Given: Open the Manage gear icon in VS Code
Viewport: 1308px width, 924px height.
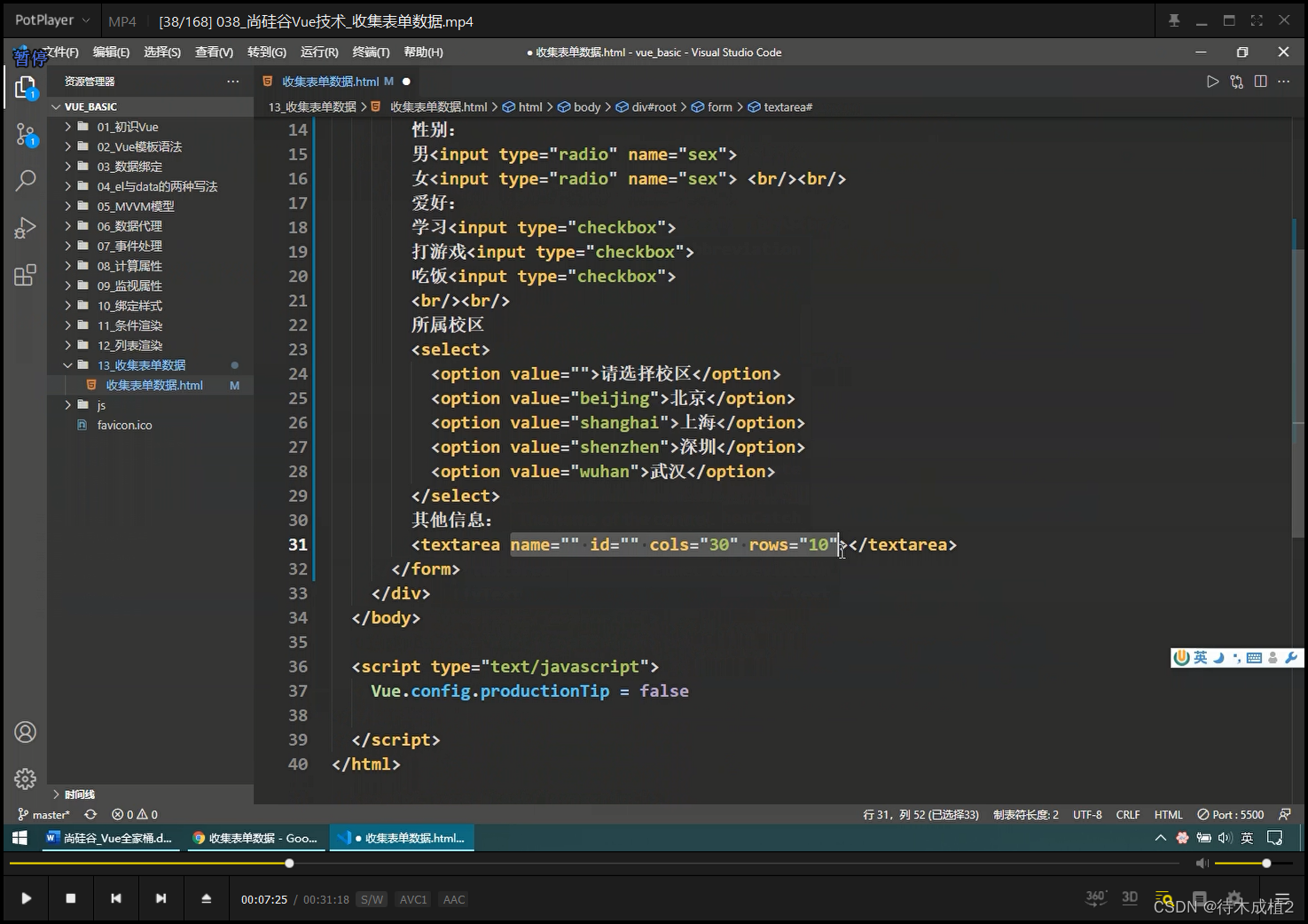Looking at the screenshot, I should 26,779.
